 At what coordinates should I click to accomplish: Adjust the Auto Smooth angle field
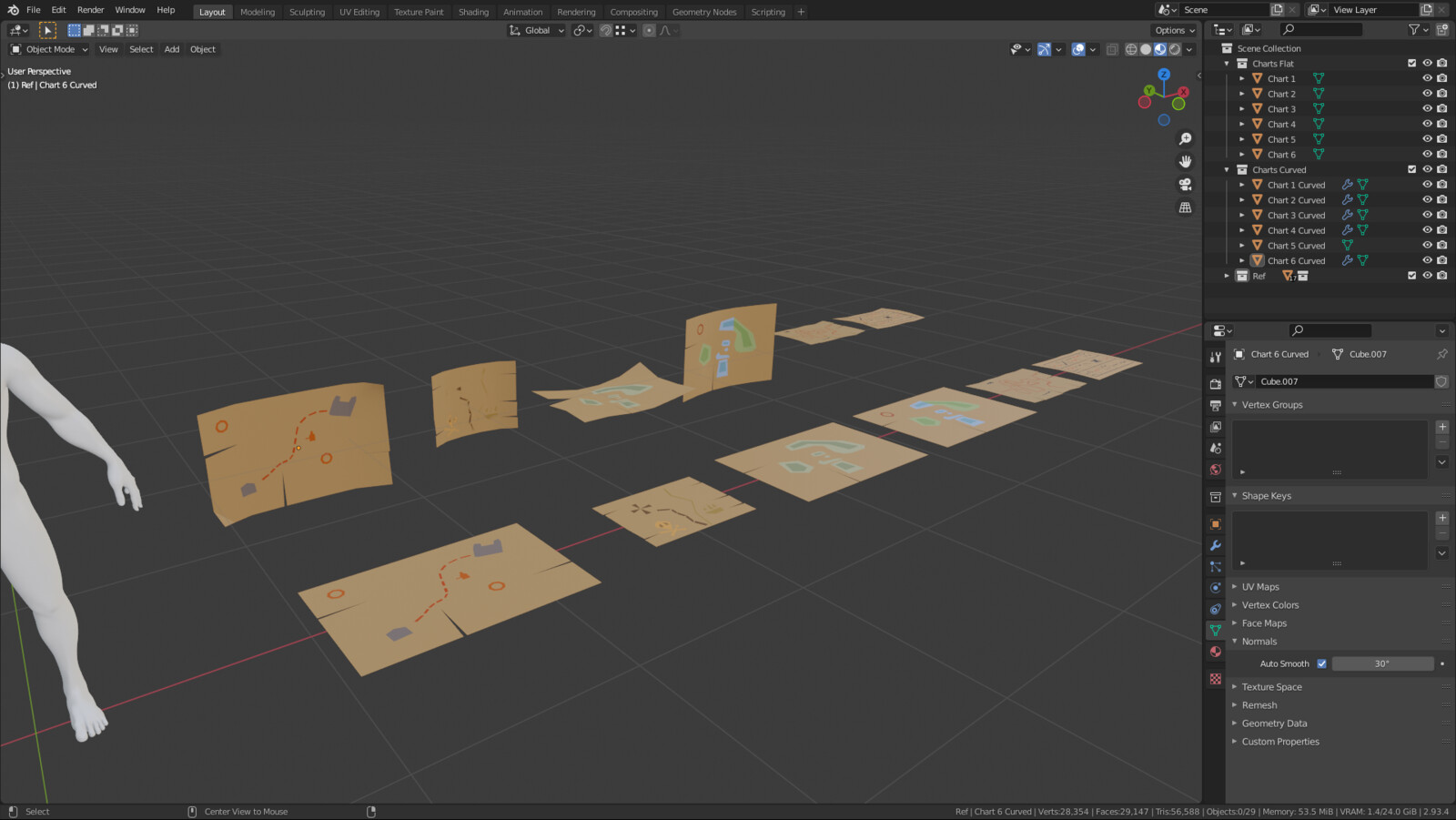click(x=1382, y=663)
